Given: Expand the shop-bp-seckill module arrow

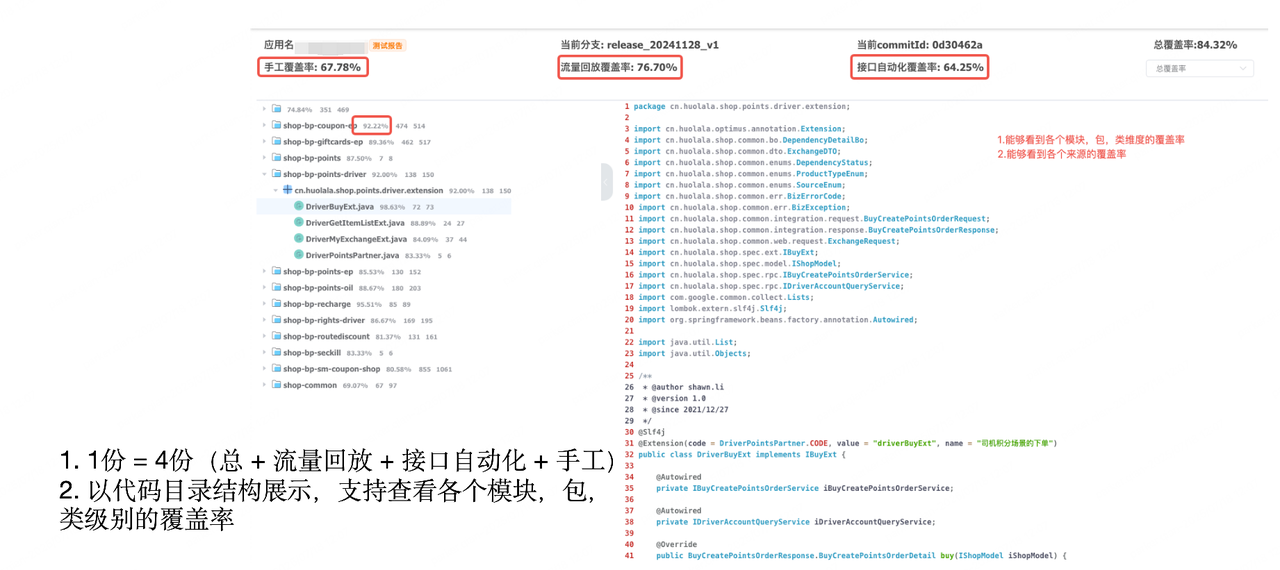Looking at the screenshot, I should (265, 352).
